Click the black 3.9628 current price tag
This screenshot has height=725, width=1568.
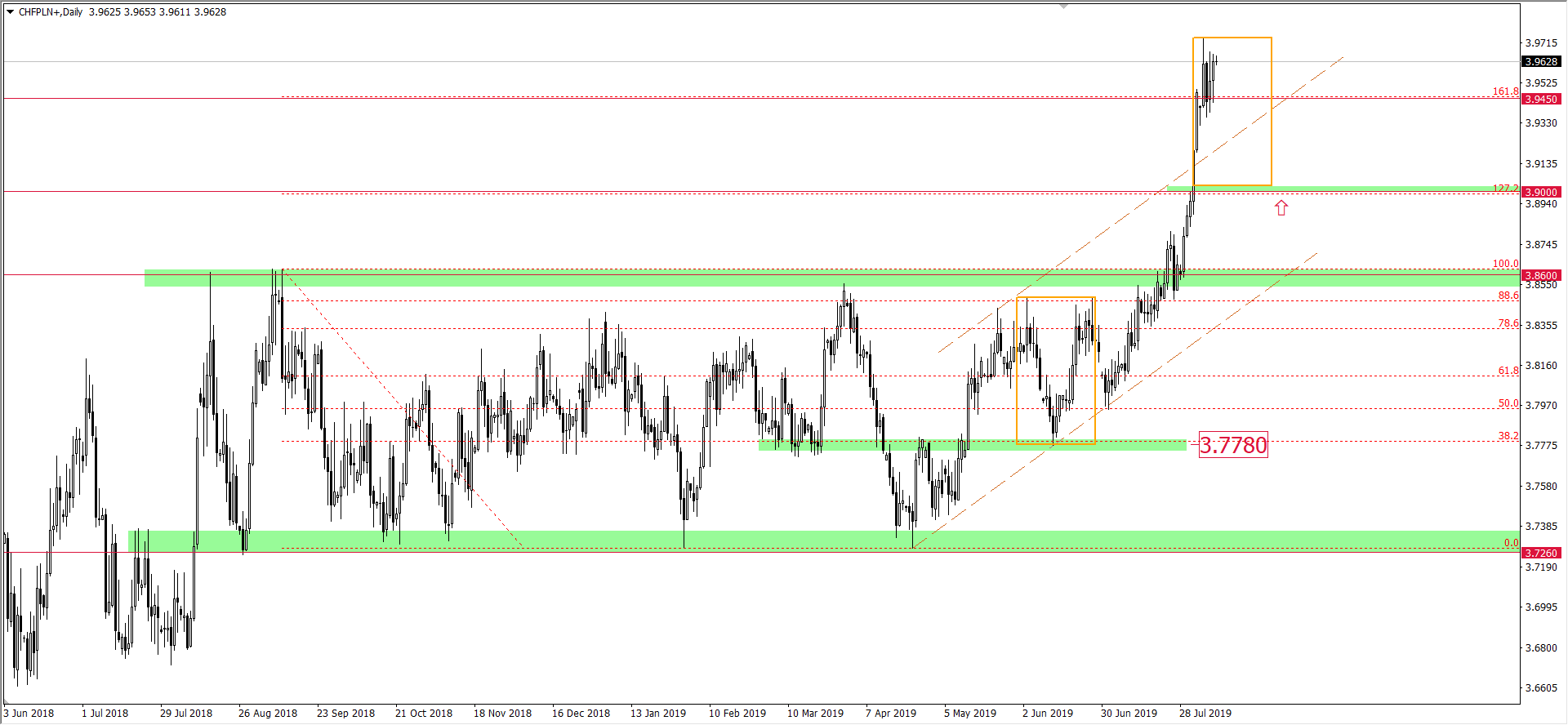coord(1541,61)
